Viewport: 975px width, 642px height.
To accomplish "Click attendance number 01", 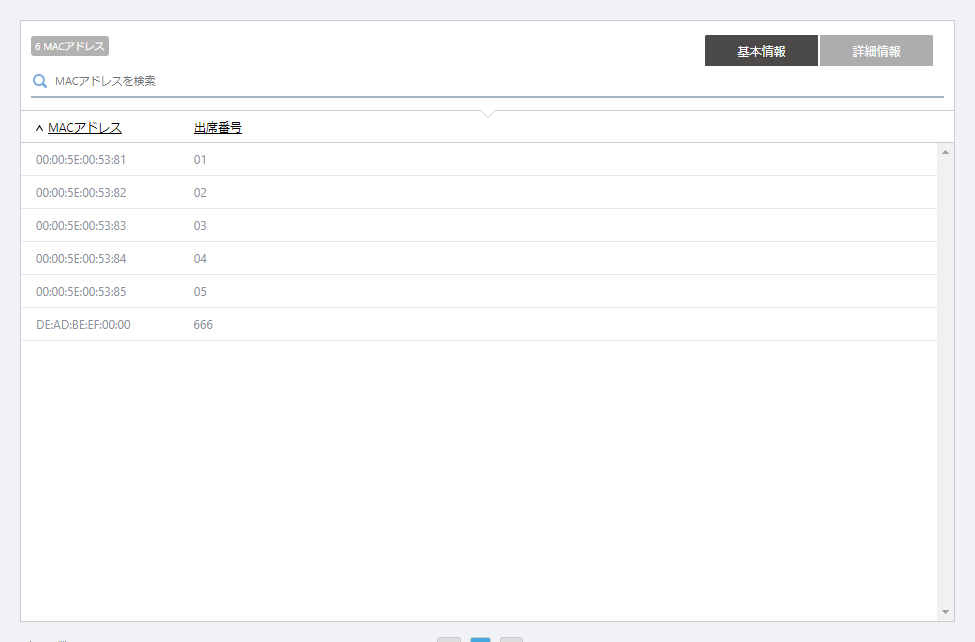I will click(200, 160).
